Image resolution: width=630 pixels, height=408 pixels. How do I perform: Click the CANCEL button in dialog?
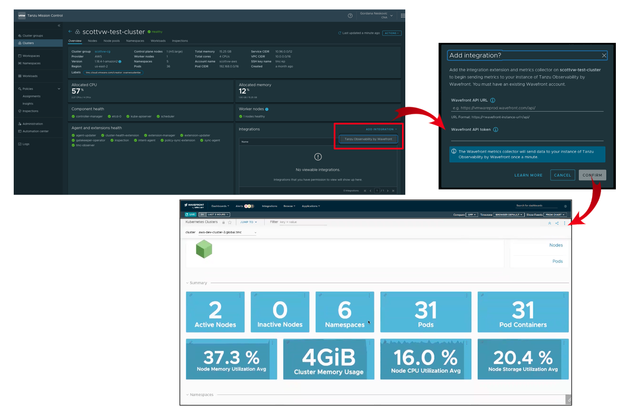[563, 175]
